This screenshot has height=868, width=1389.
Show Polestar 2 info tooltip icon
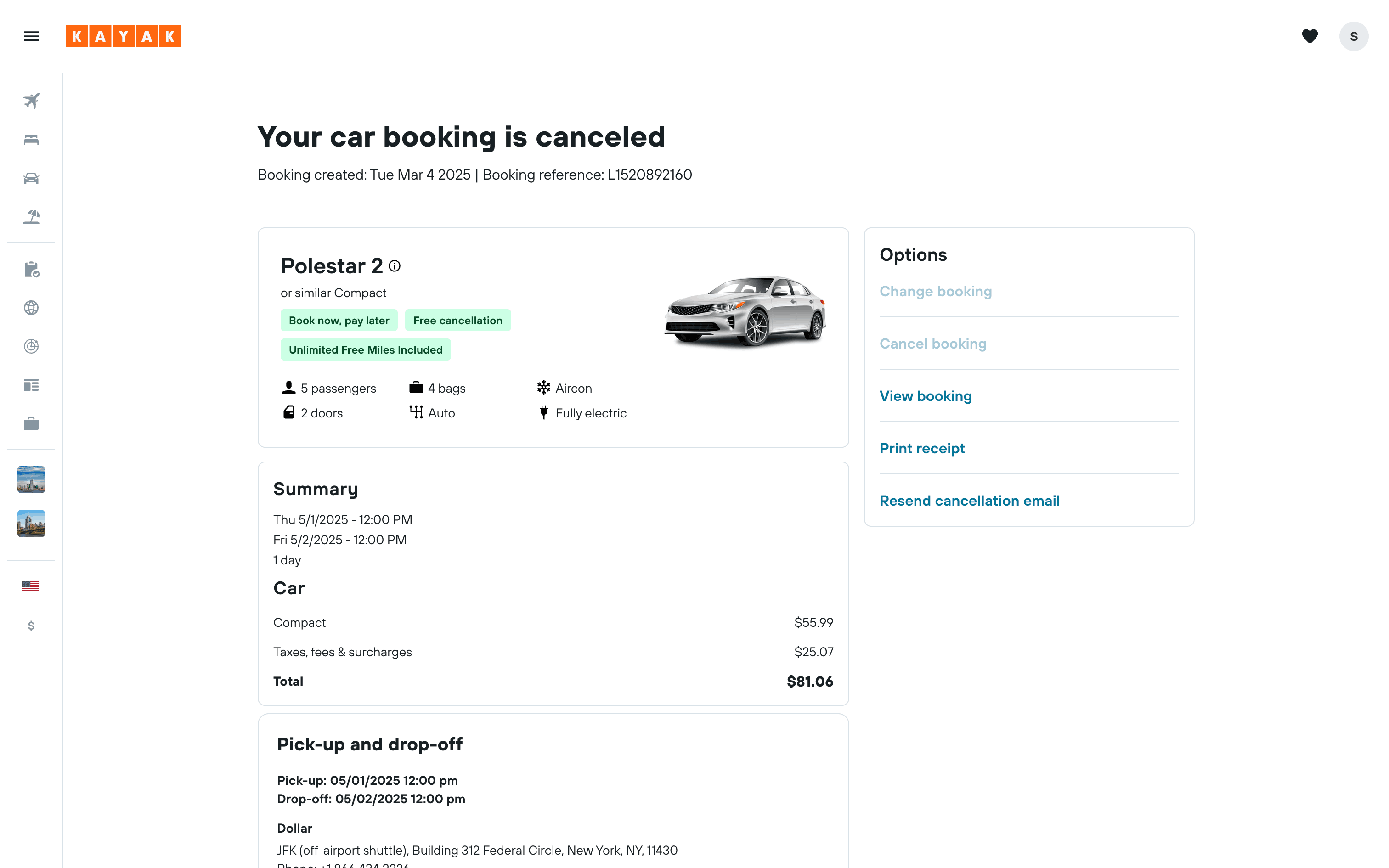click(x=394, y=266)
